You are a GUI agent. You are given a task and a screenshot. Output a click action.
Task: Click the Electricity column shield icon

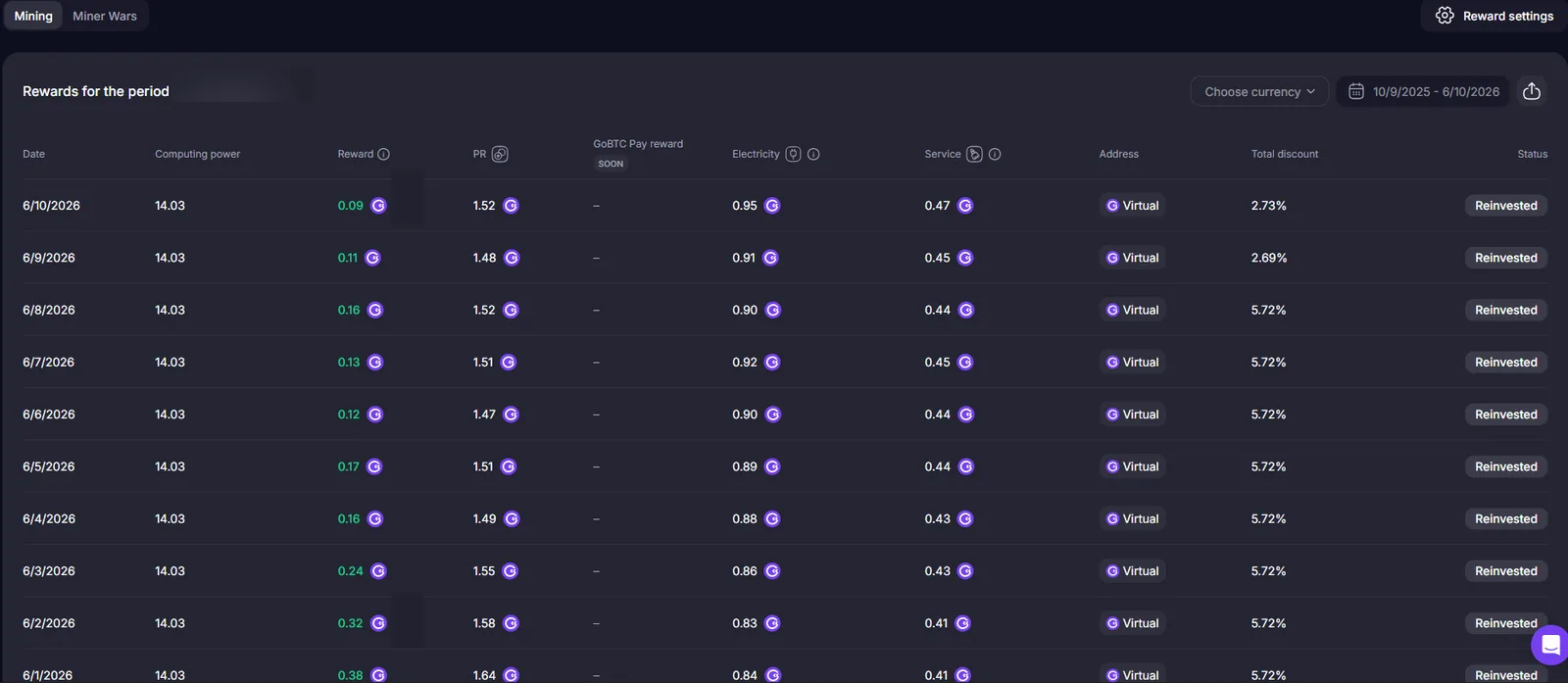794,154
